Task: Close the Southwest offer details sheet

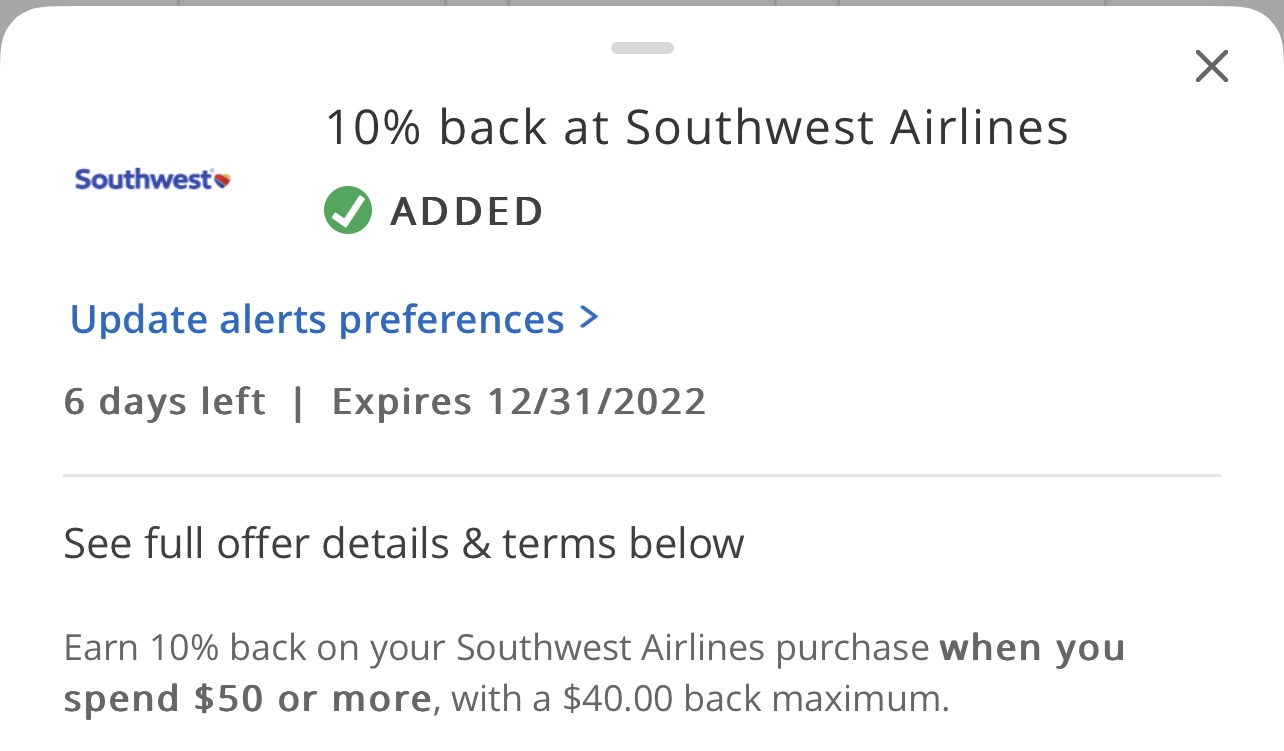Action: coord(1211,67)
